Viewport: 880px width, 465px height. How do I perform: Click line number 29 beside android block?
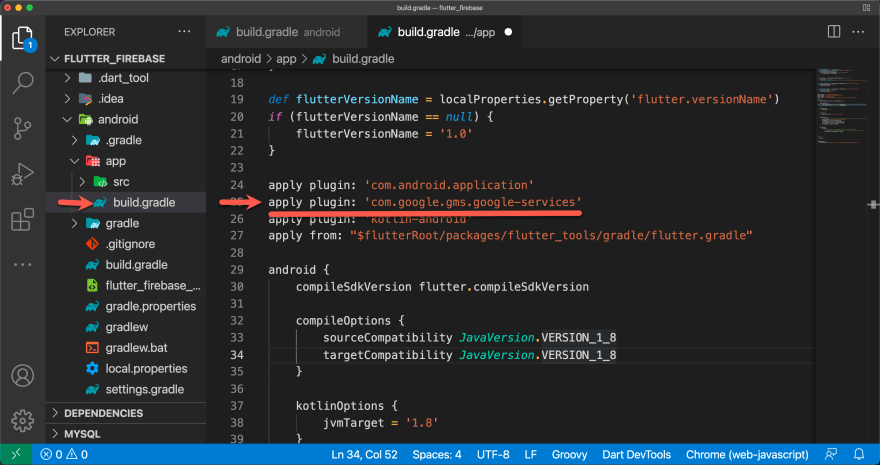(237, 270)
